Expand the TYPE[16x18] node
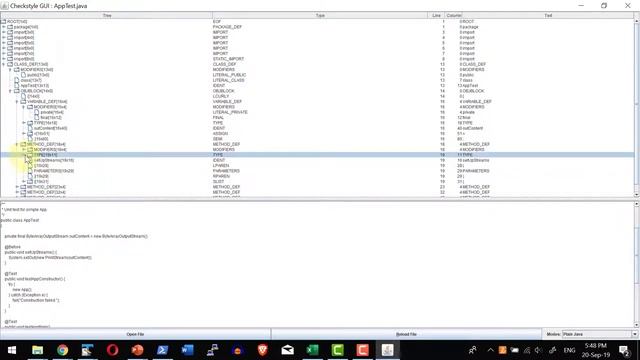The width and height of the screenshot is (640, 360). (24, 122)
